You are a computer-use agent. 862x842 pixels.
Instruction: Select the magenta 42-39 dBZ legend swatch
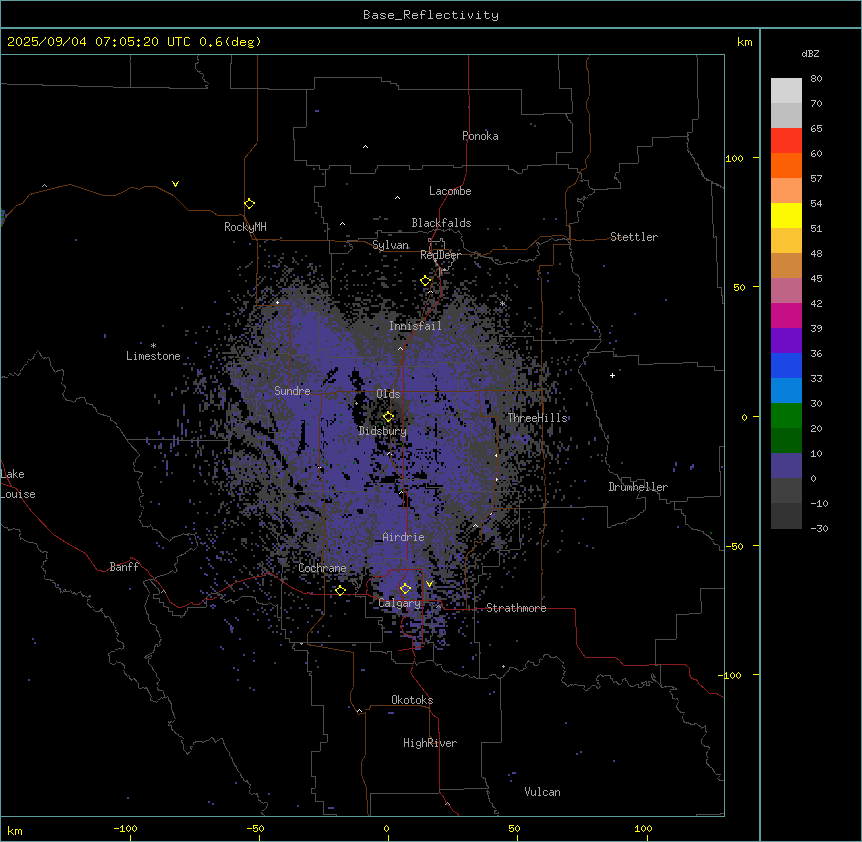click(786, 315)
